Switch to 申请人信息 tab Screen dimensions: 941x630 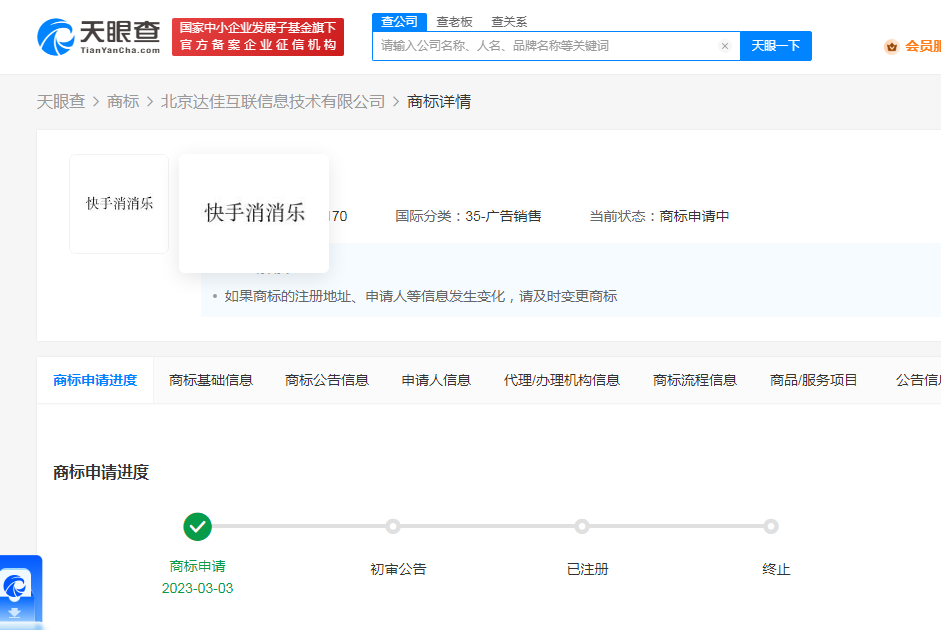pyautogui.click(x=436, y=380)
